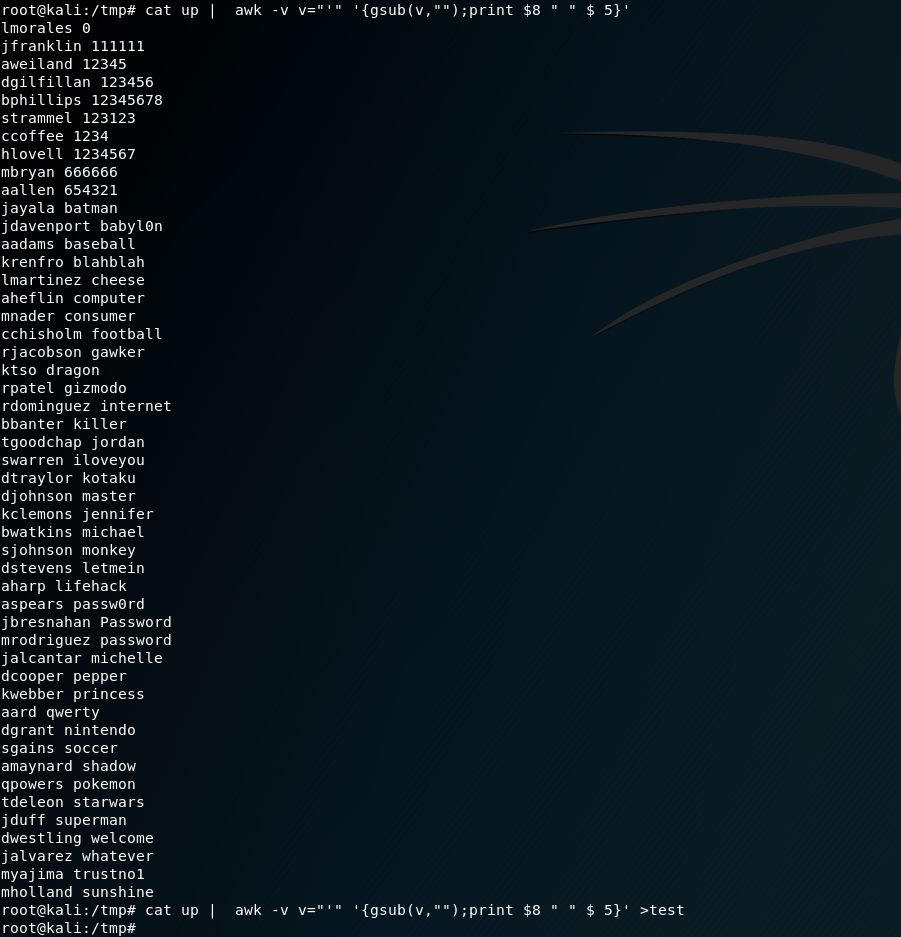Image resolution: width=901 pixels, height=937 pixels.
Task: Select the "qpowers pokemon" row
Action: (x=69, y=784)
